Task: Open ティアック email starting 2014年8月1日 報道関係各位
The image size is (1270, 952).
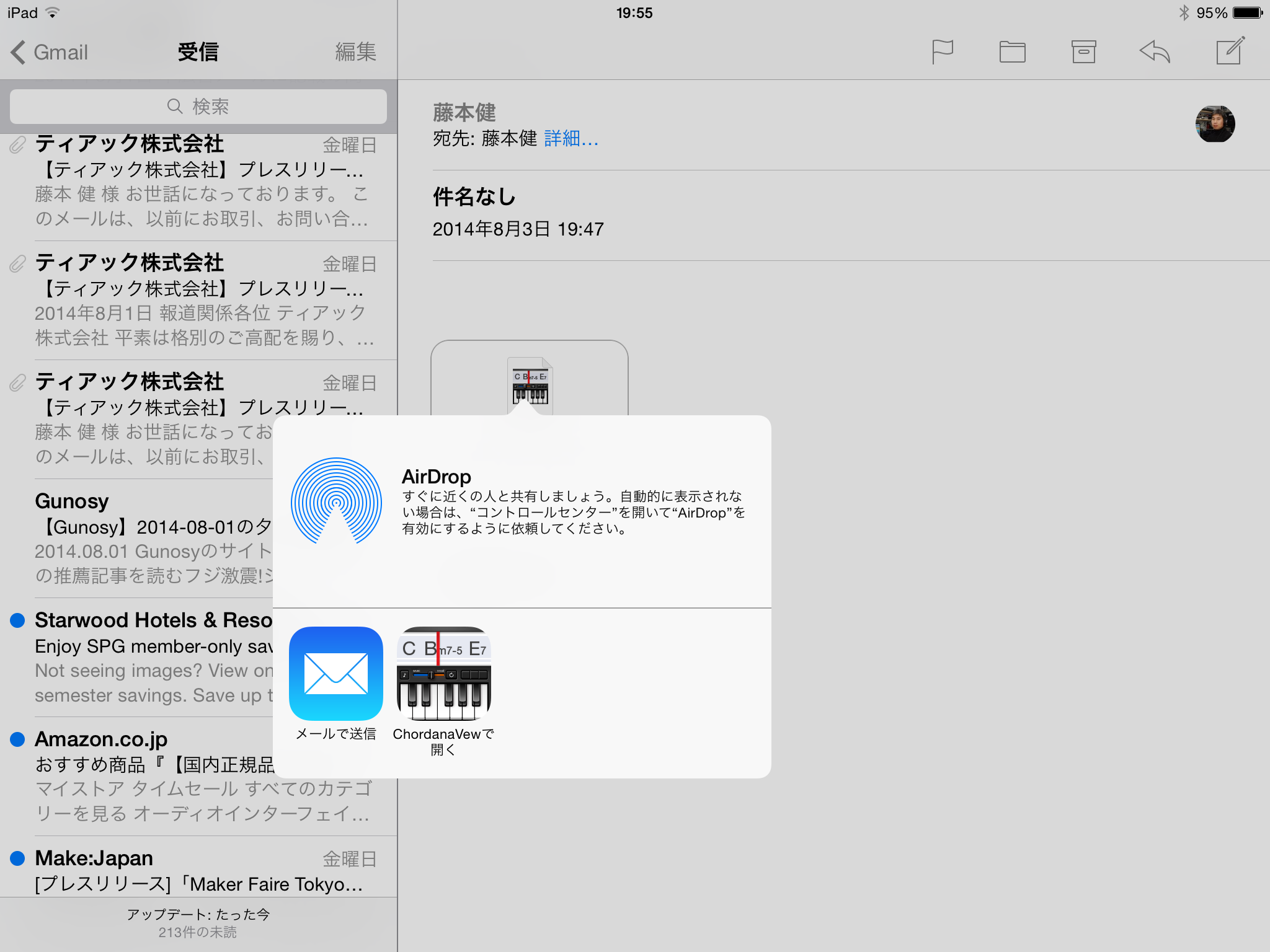Action: click(198, 301)
